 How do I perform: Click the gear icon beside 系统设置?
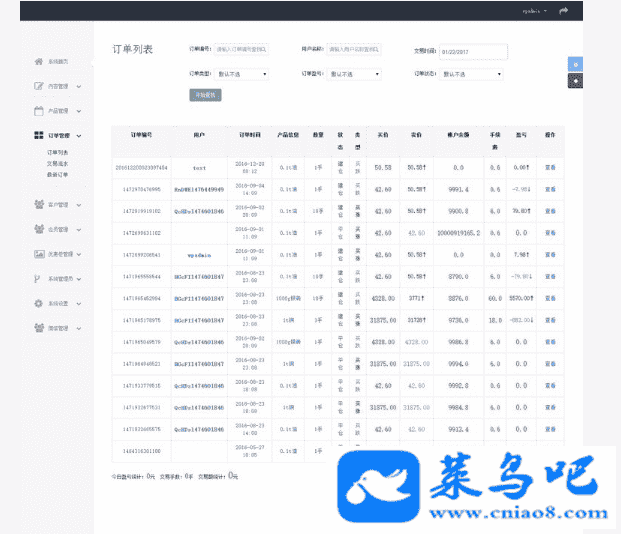pyautogui.click(x=38, y=302)
